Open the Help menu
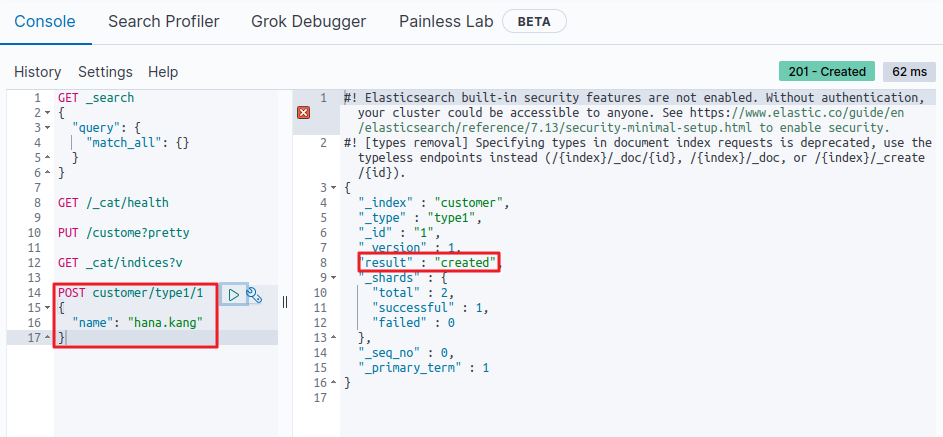 pos(163,72)
